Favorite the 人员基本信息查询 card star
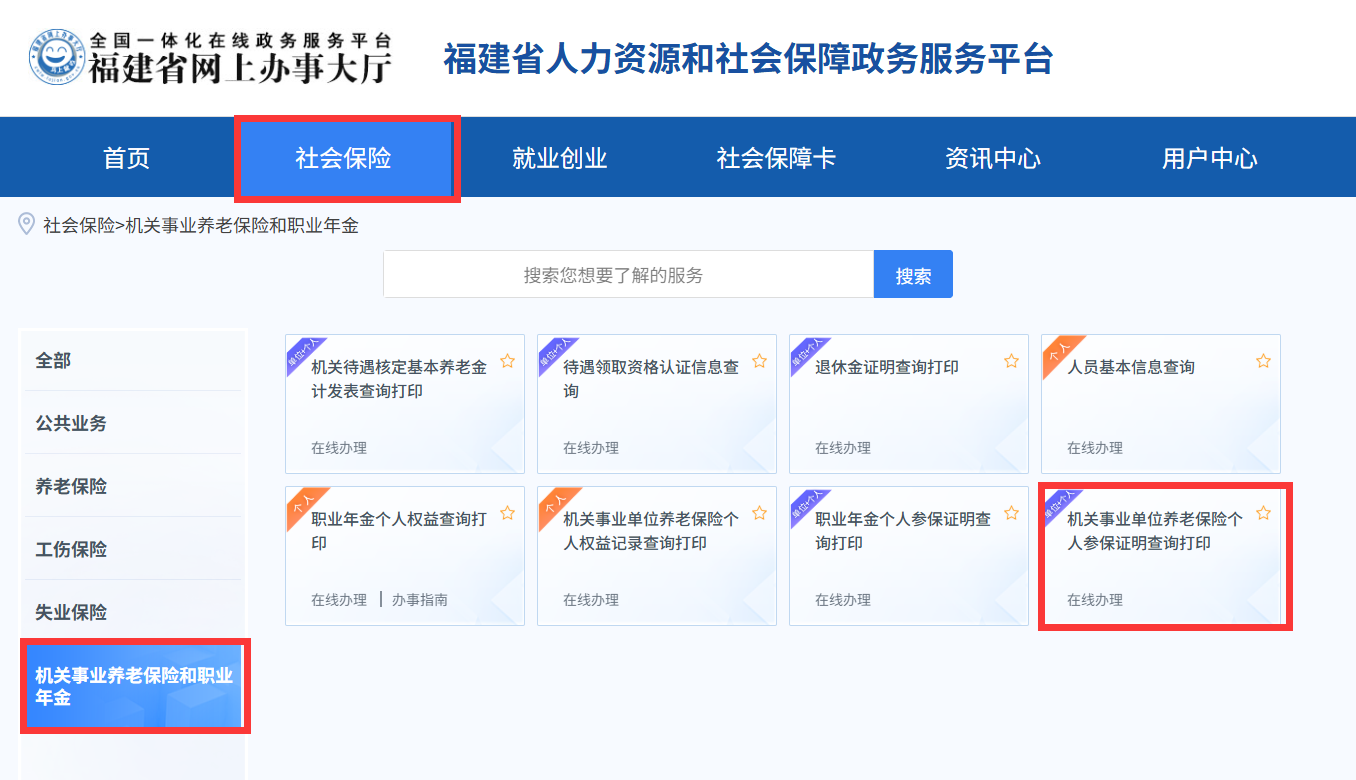This screenshot has width=1356, height=780. (1263, 361)
